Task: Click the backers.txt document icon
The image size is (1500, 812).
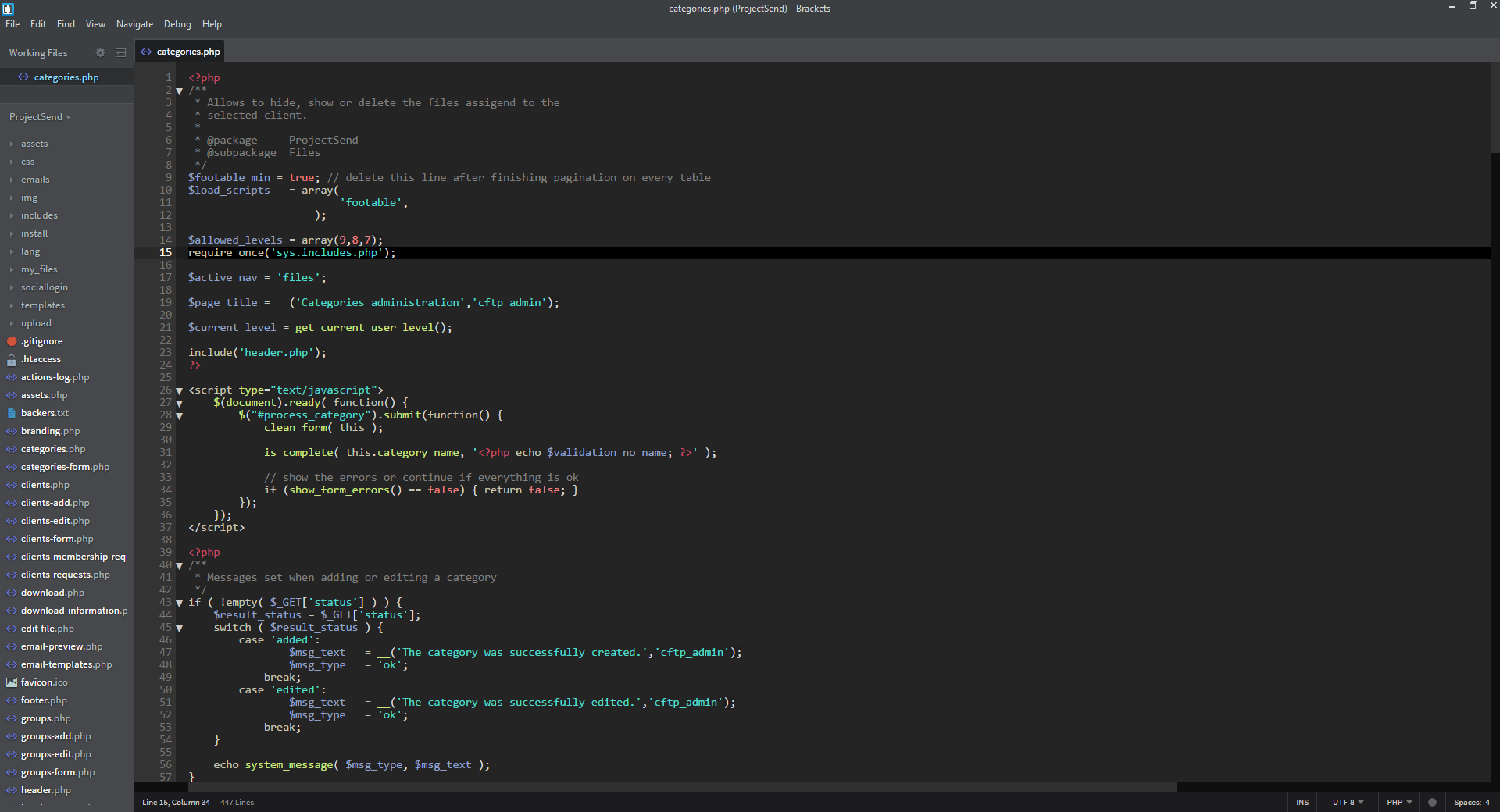Action: (12, 413)
